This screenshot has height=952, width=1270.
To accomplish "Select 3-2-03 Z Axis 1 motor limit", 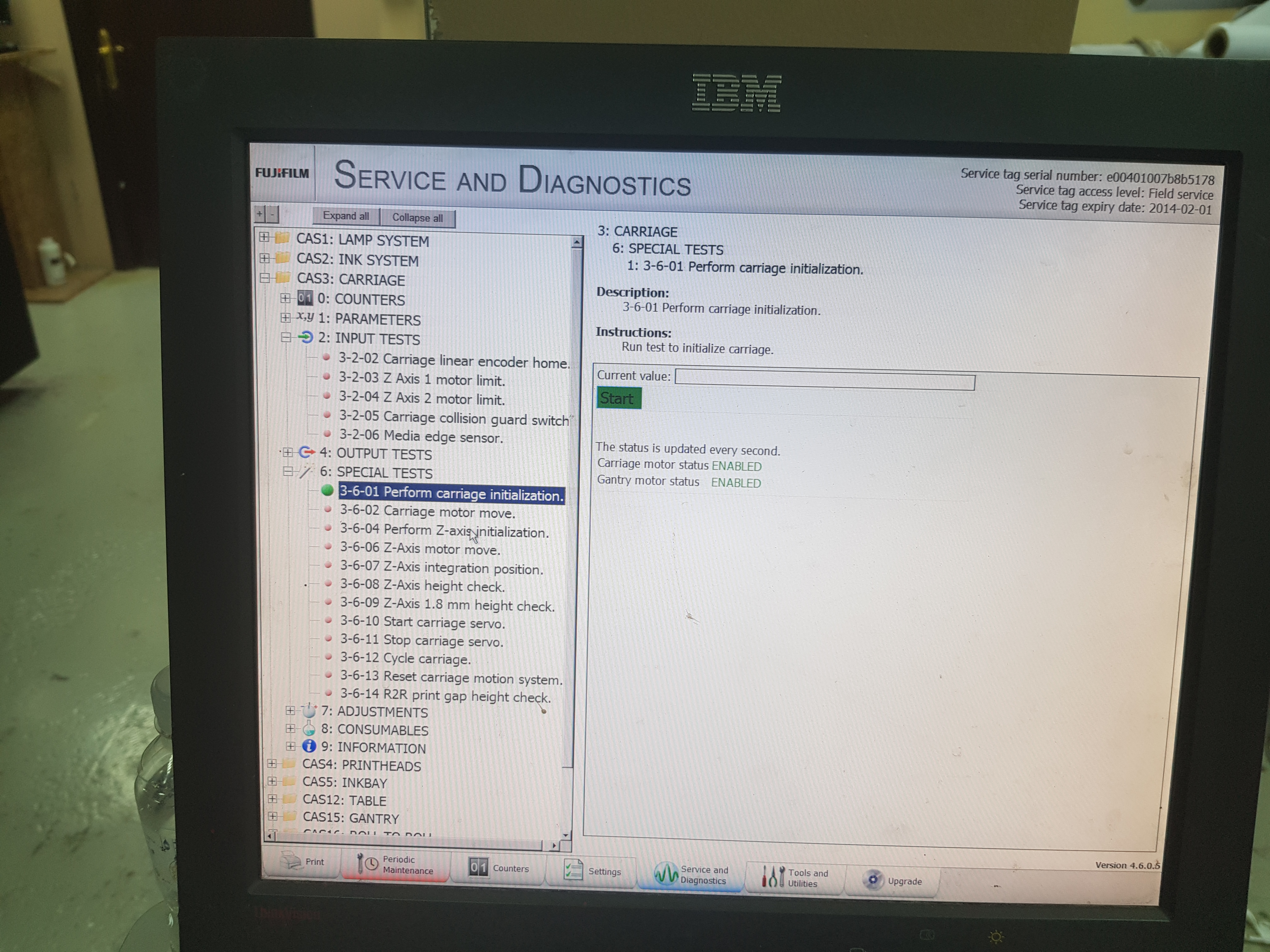I will click(x=421, y=379).
